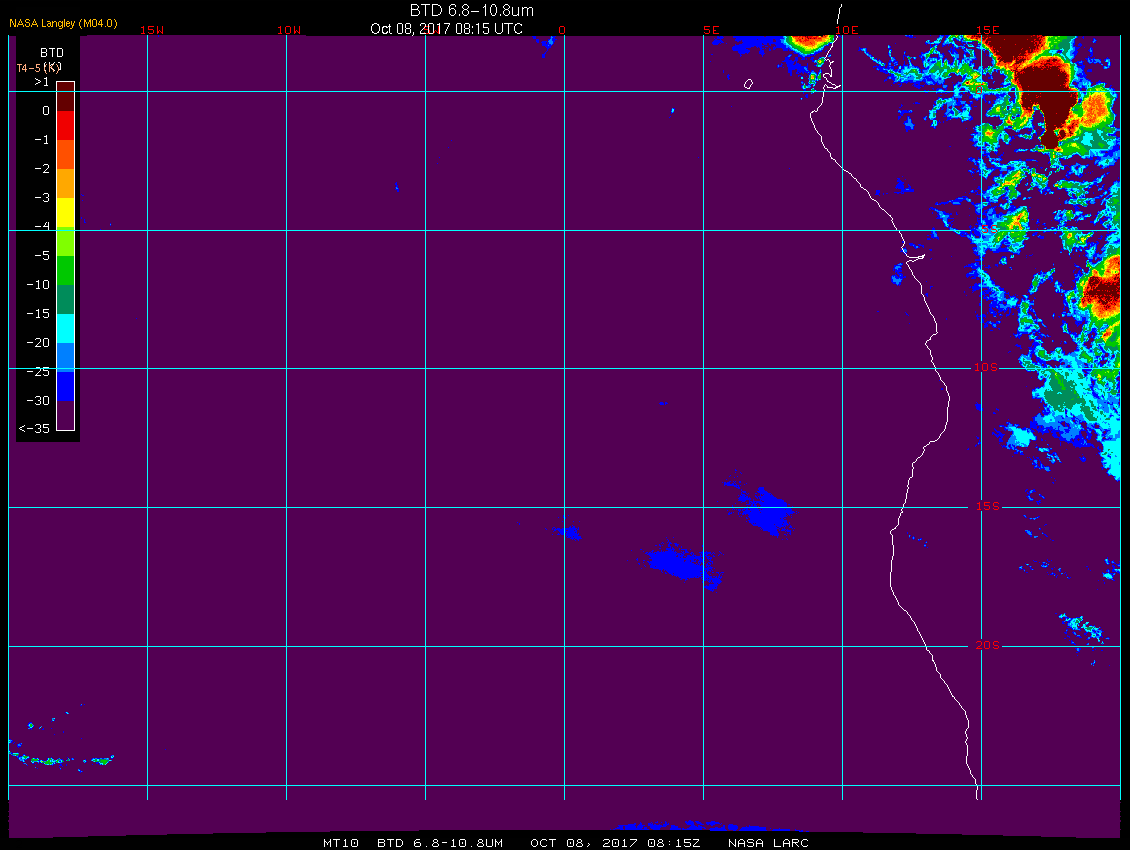Click the '<-35' legend value
The height and width of the screenshot is (850, 1130).
click(34, 428)
